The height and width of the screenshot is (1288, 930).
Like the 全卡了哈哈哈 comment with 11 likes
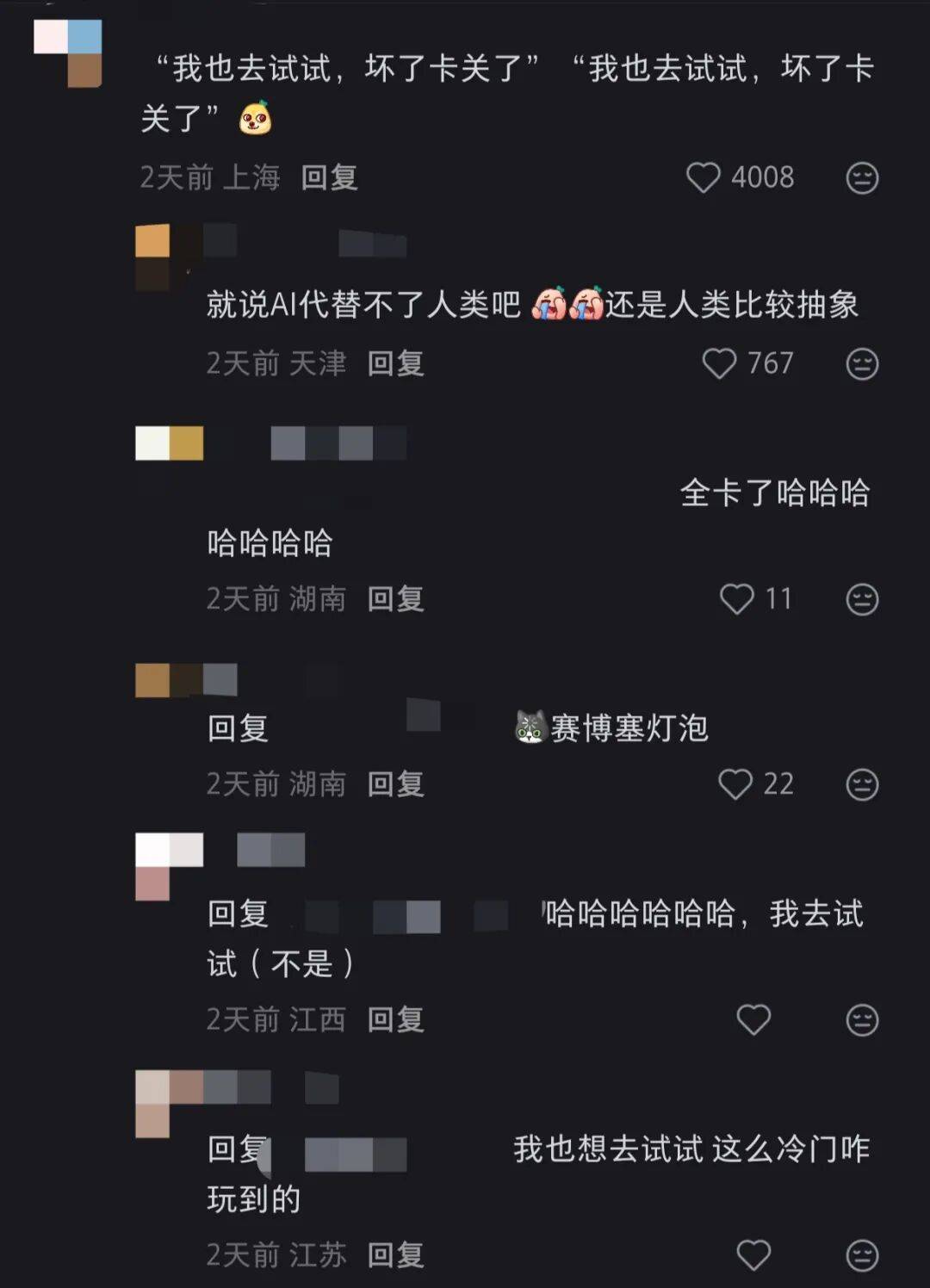(736, 598)
